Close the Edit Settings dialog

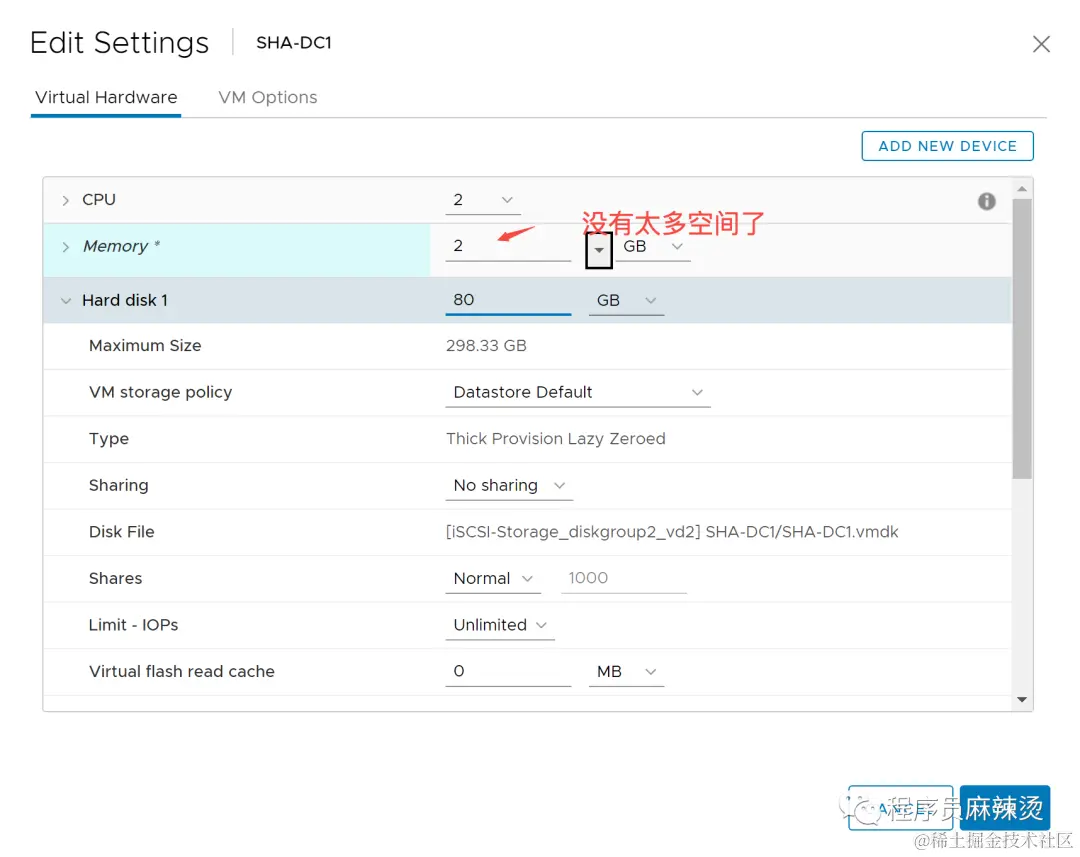coord(1041,44)
